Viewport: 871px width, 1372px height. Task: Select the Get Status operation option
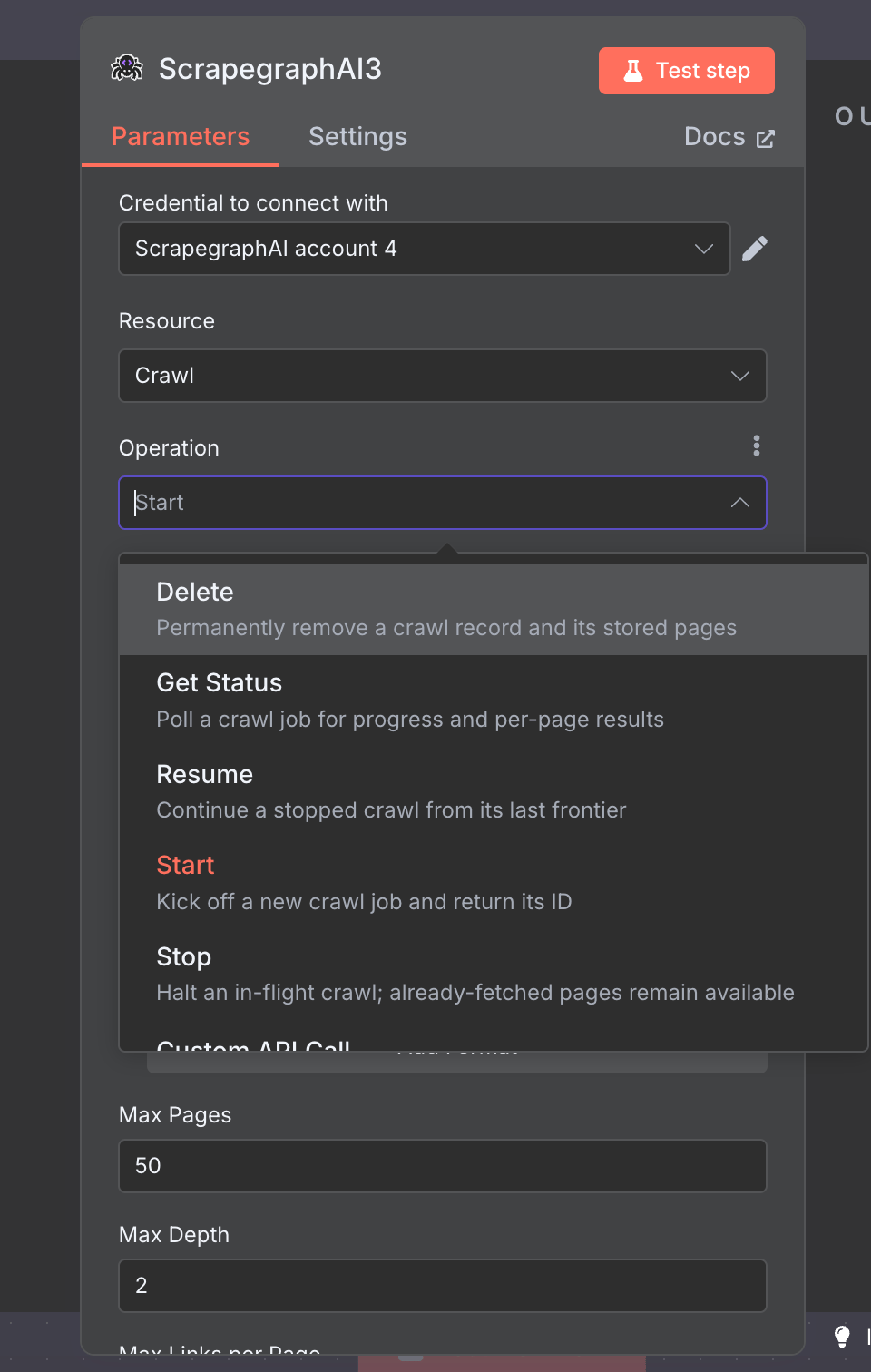point(494,701)
